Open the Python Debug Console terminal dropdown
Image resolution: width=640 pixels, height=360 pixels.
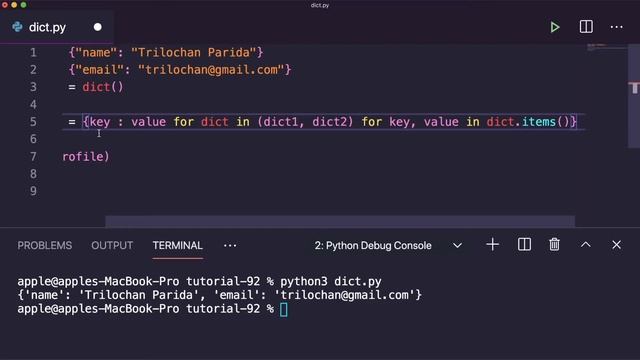click(x=388, y=245)
